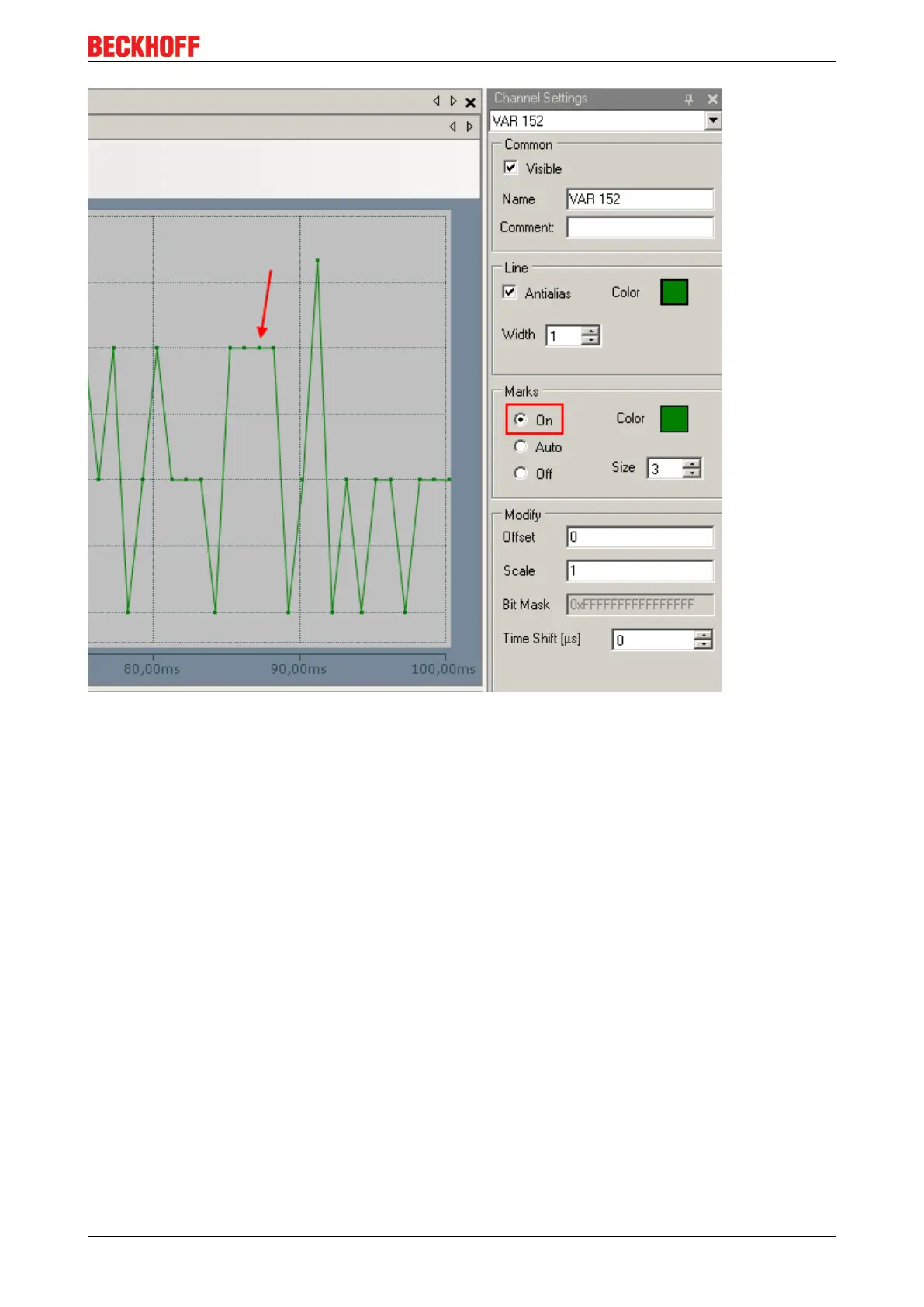This screenshot has width=924, height=1307.
Task: Click the Bit Mask field
Action: 640,605
